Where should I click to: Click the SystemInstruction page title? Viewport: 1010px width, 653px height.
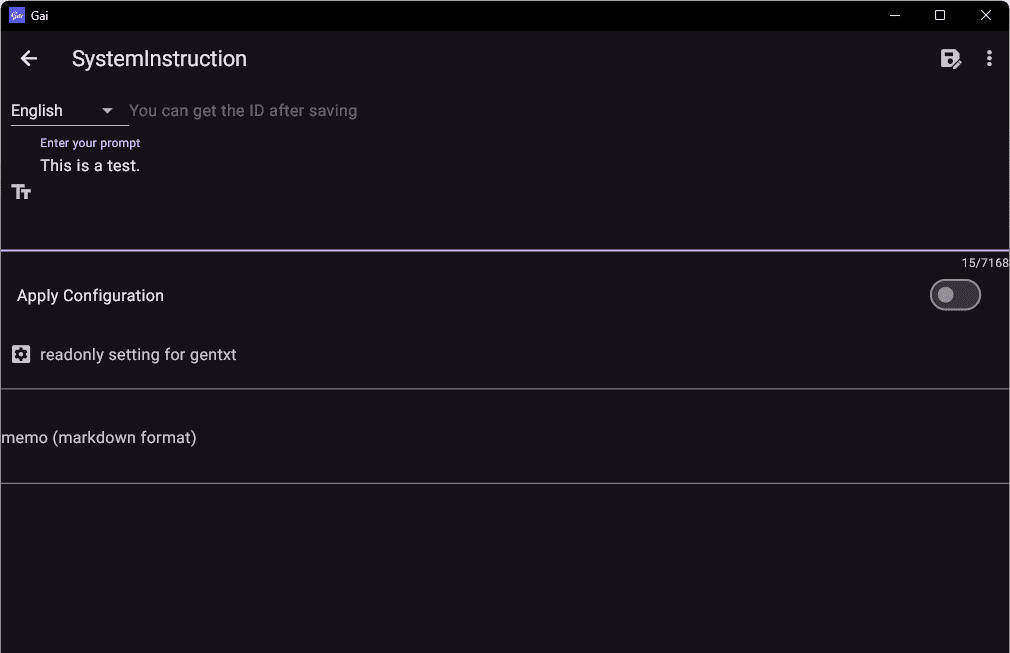click(159, 59)
